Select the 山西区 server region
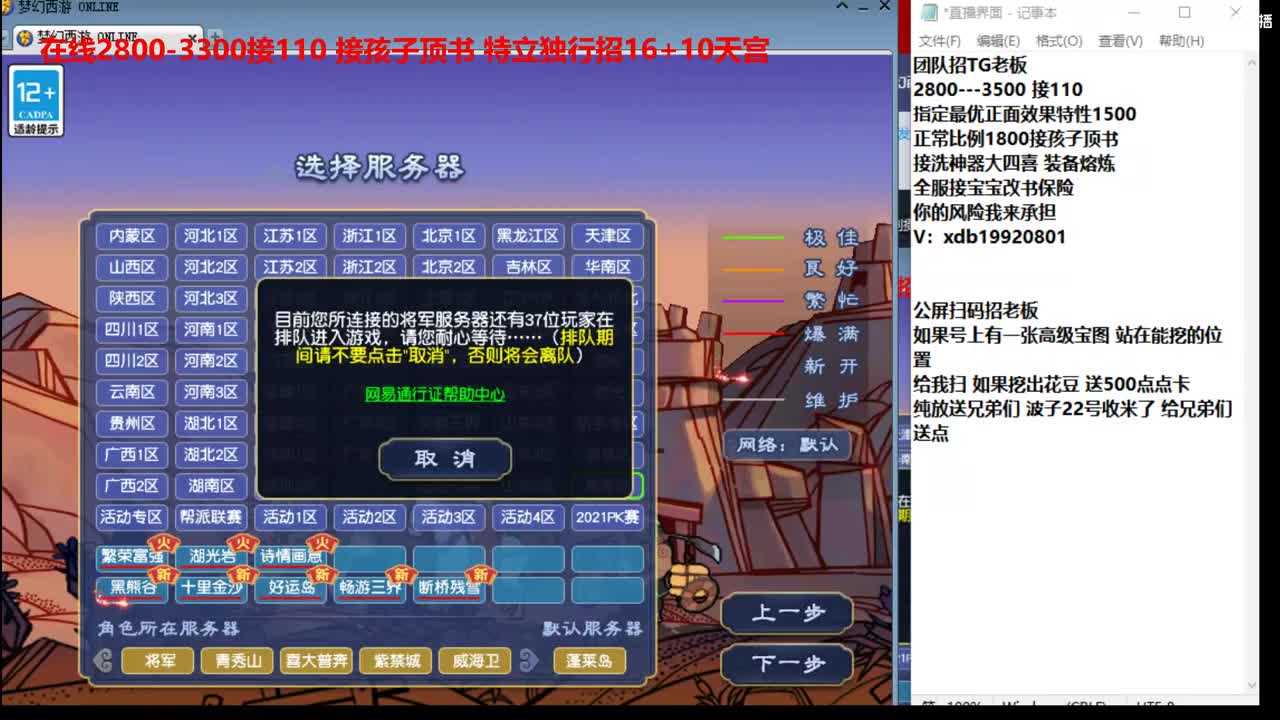 [132, 267]
